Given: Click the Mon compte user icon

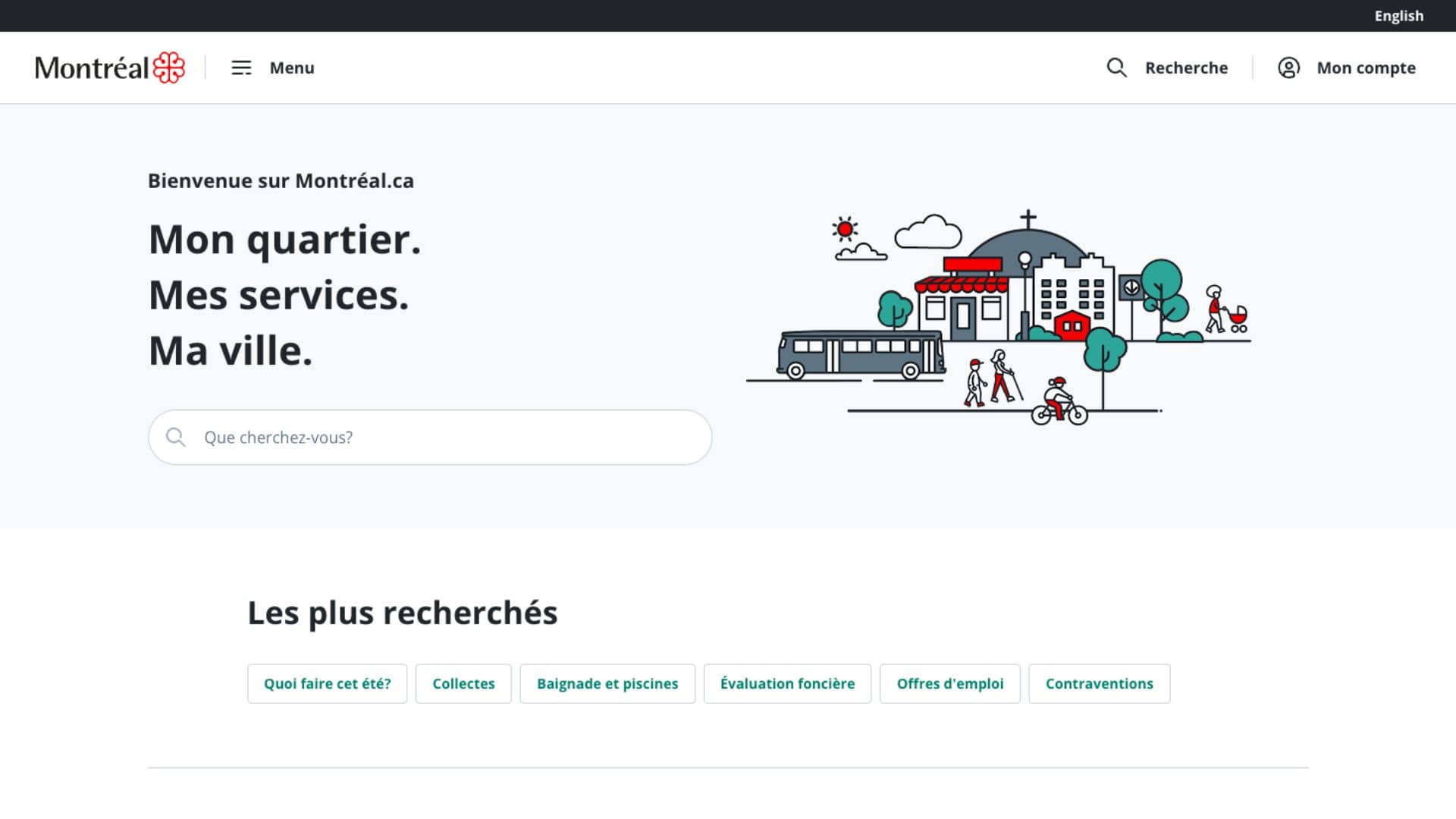Looking at the screenshot, I should pyautogui.click(x=1288, y=67).
